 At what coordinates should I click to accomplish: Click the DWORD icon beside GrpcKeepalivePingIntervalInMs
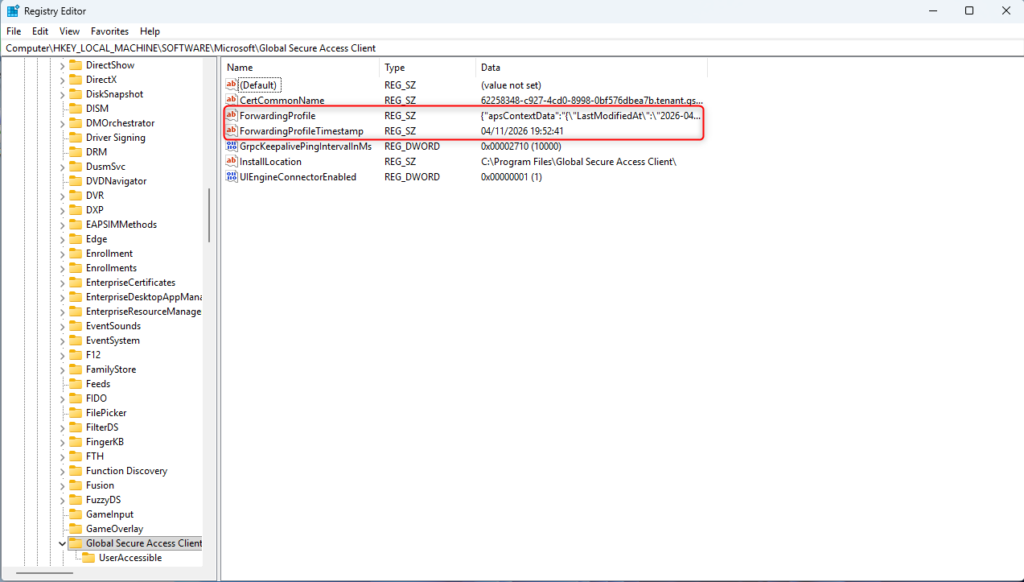231,146
